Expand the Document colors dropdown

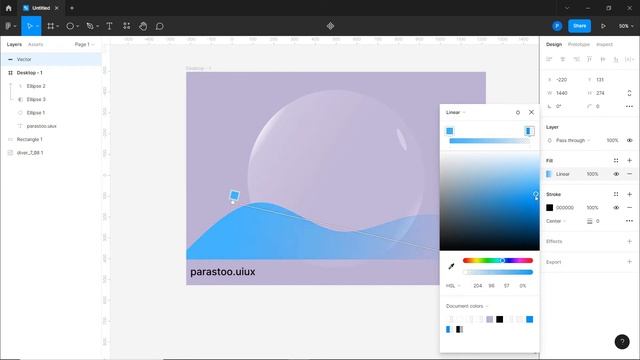click(467, 306)
